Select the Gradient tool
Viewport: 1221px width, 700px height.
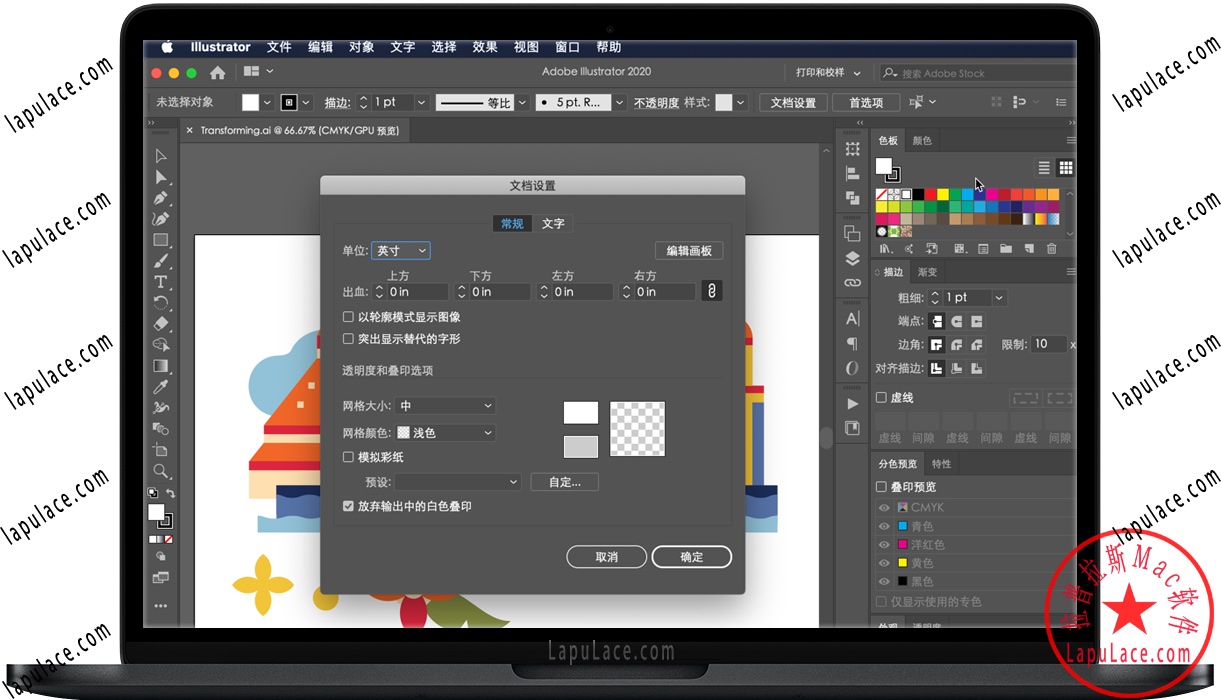pyautogui.click(x=161, y=366)
